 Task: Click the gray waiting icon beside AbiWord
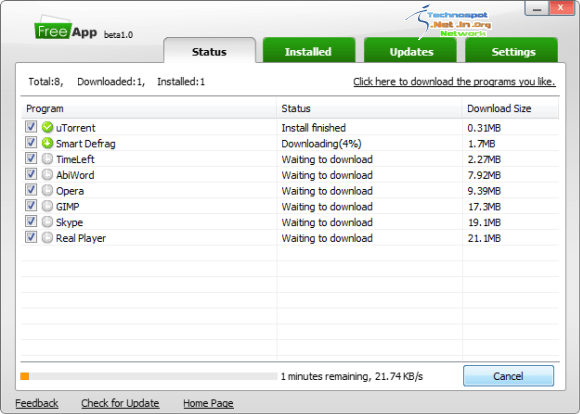[47, 174]
